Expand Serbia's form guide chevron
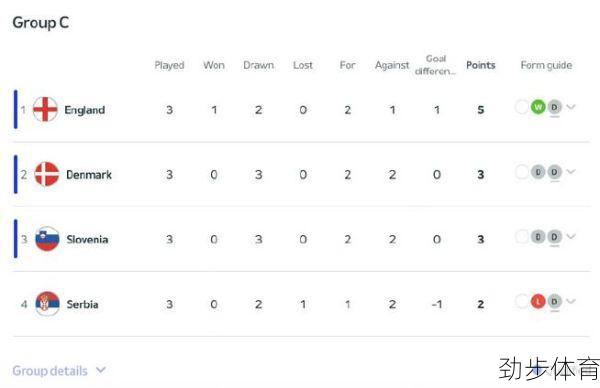 point(571,301)
